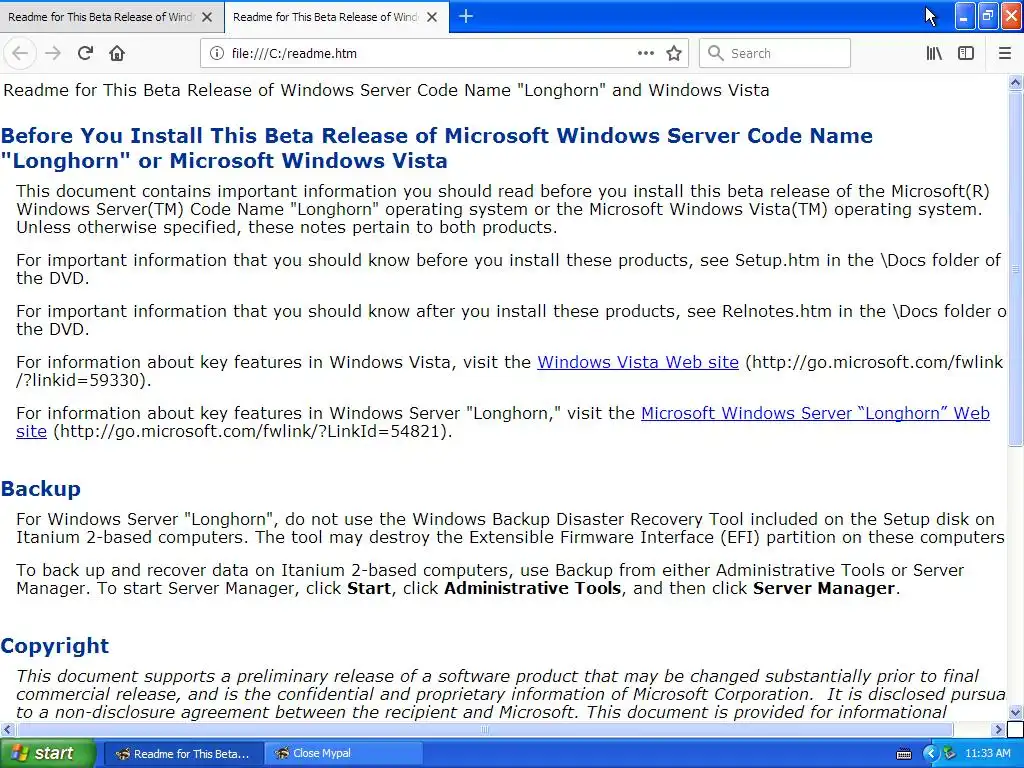Select the second Readme tab

326,17
